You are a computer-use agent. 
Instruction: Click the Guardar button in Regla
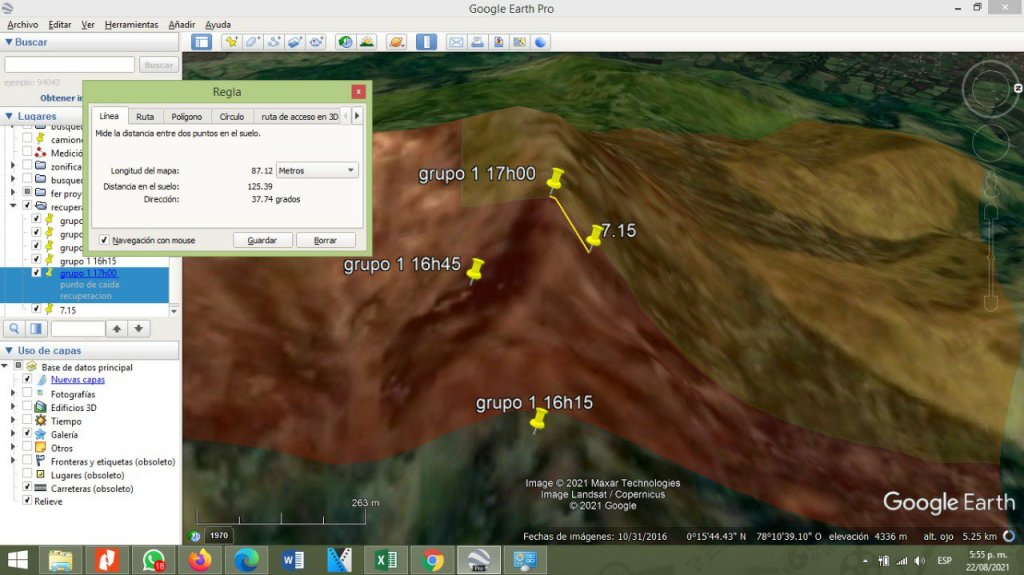pyautogui.click(x=262, y=240)
